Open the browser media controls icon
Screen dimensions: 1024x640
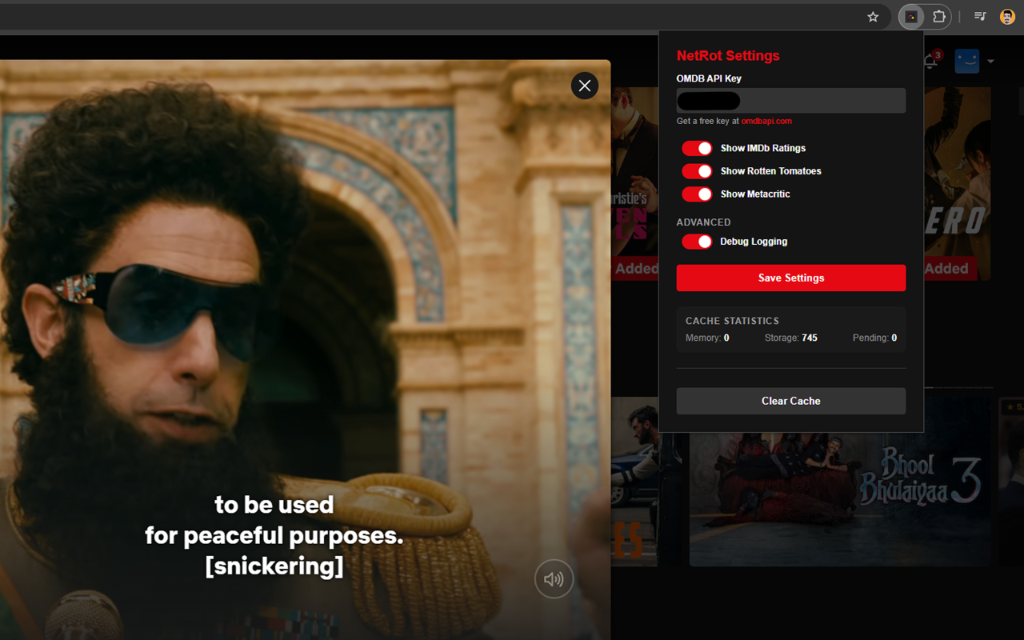(979, 16)
